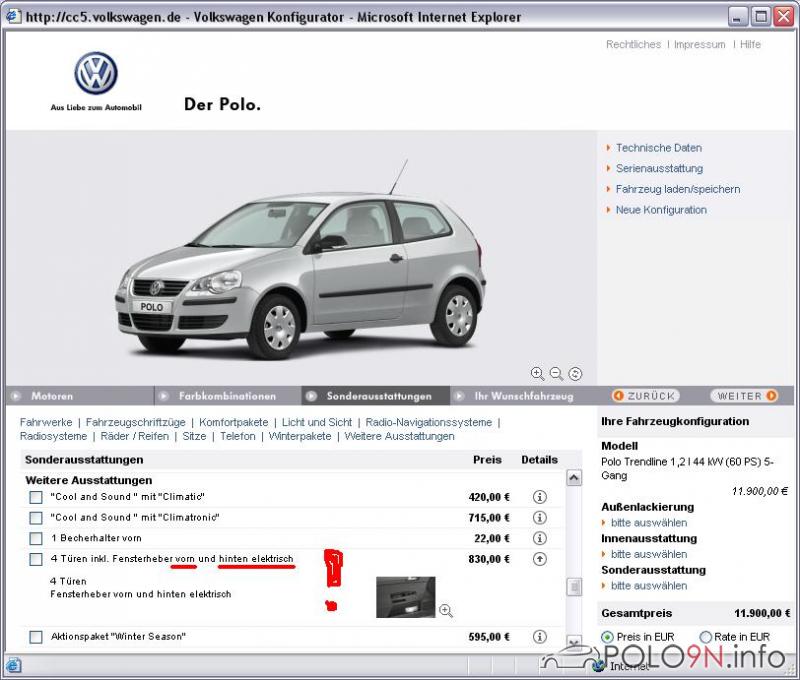This screenshot has width=800, height=680.
Task: Continue with the WEITER button
Action: (744, 396)
